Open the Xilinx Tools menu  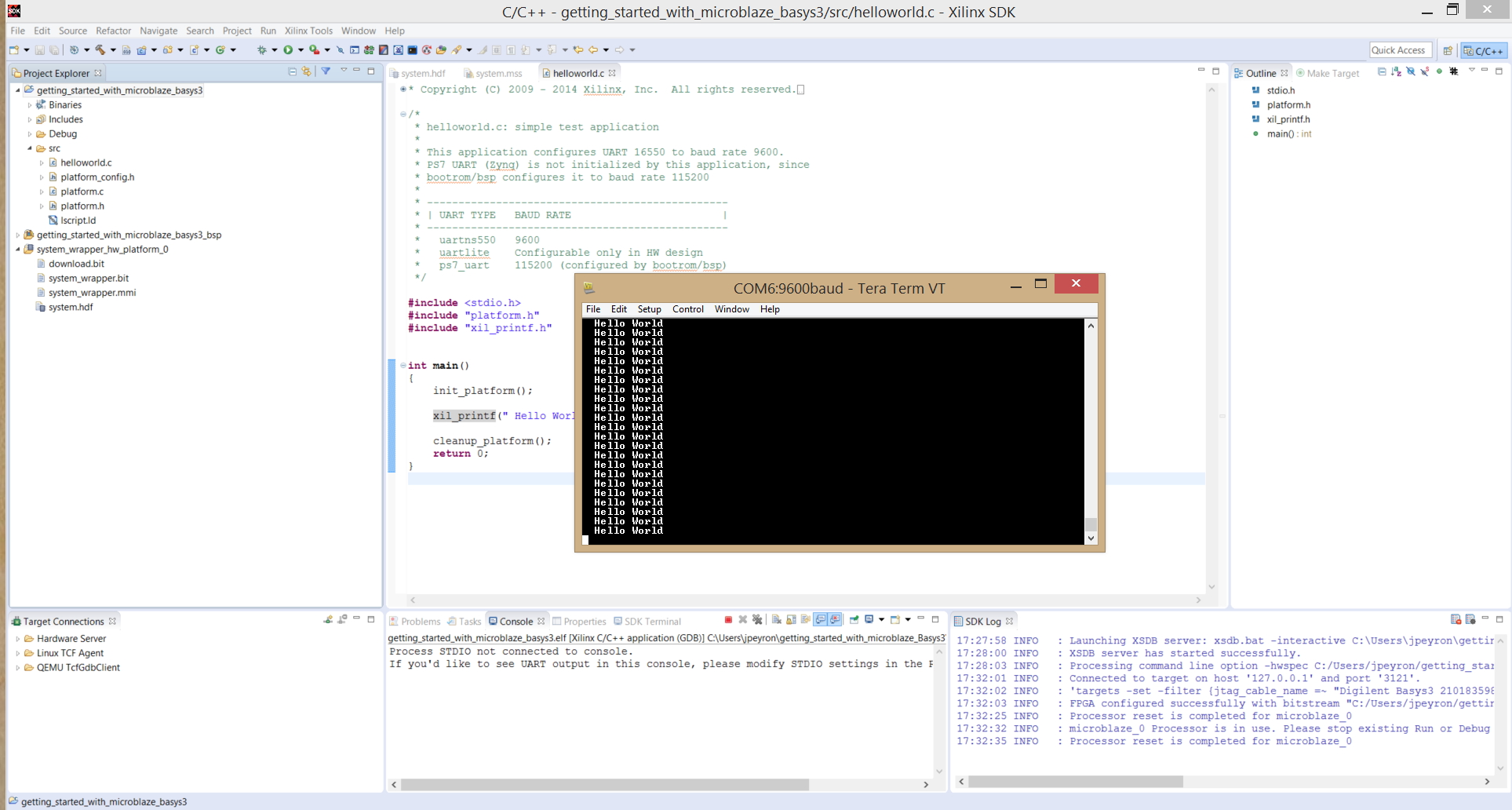point(308,31)
